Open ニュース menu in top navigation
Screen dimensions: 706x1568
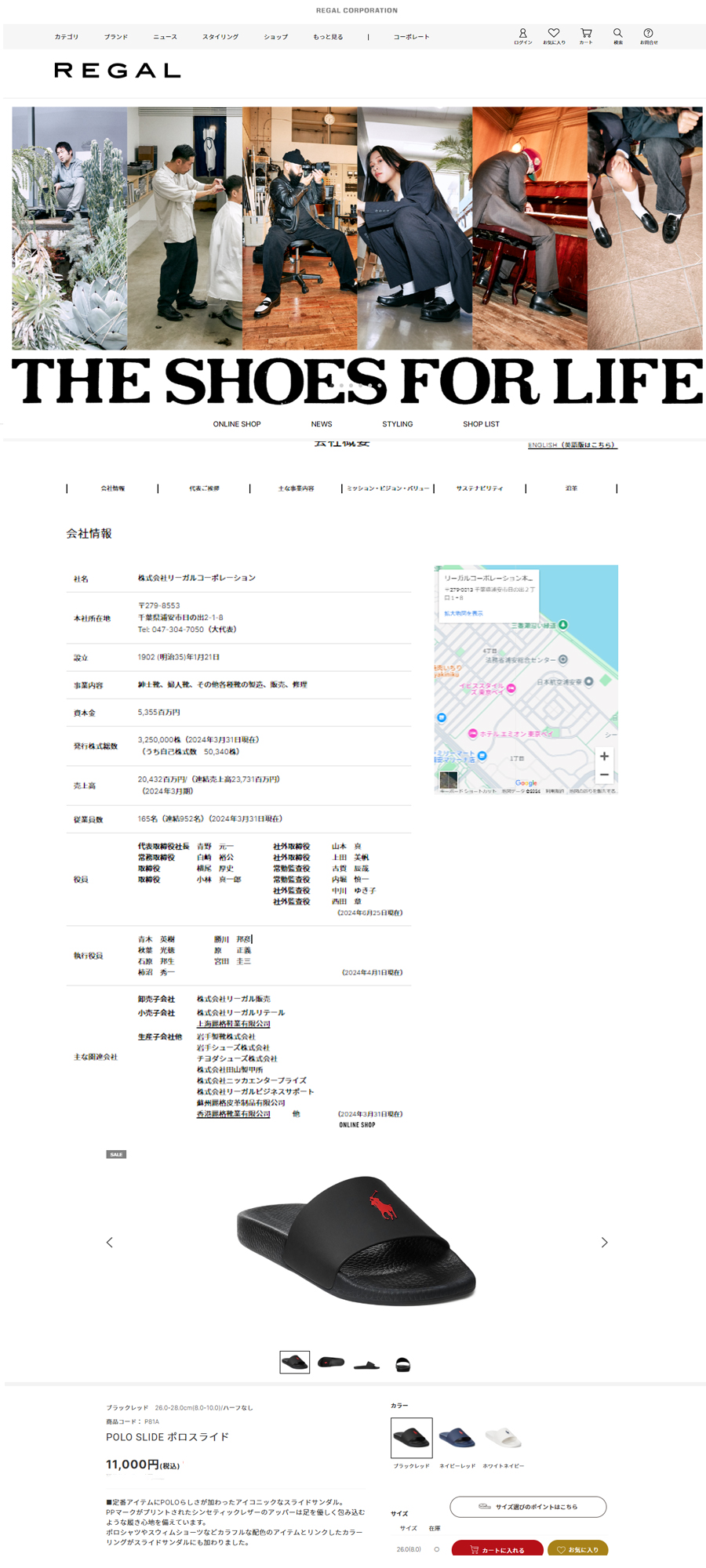point(166,37)
